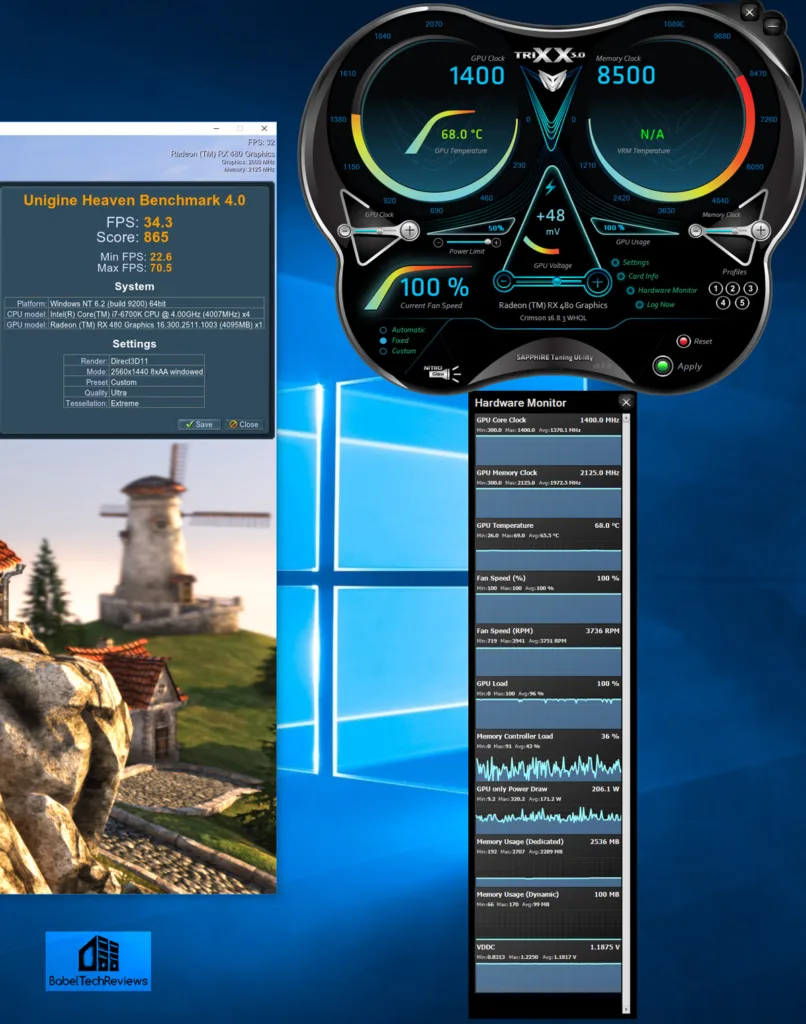Click the GPU Clock value 1400
The width and height of the screenshot is (806, 1024).
tap(477, 76)
